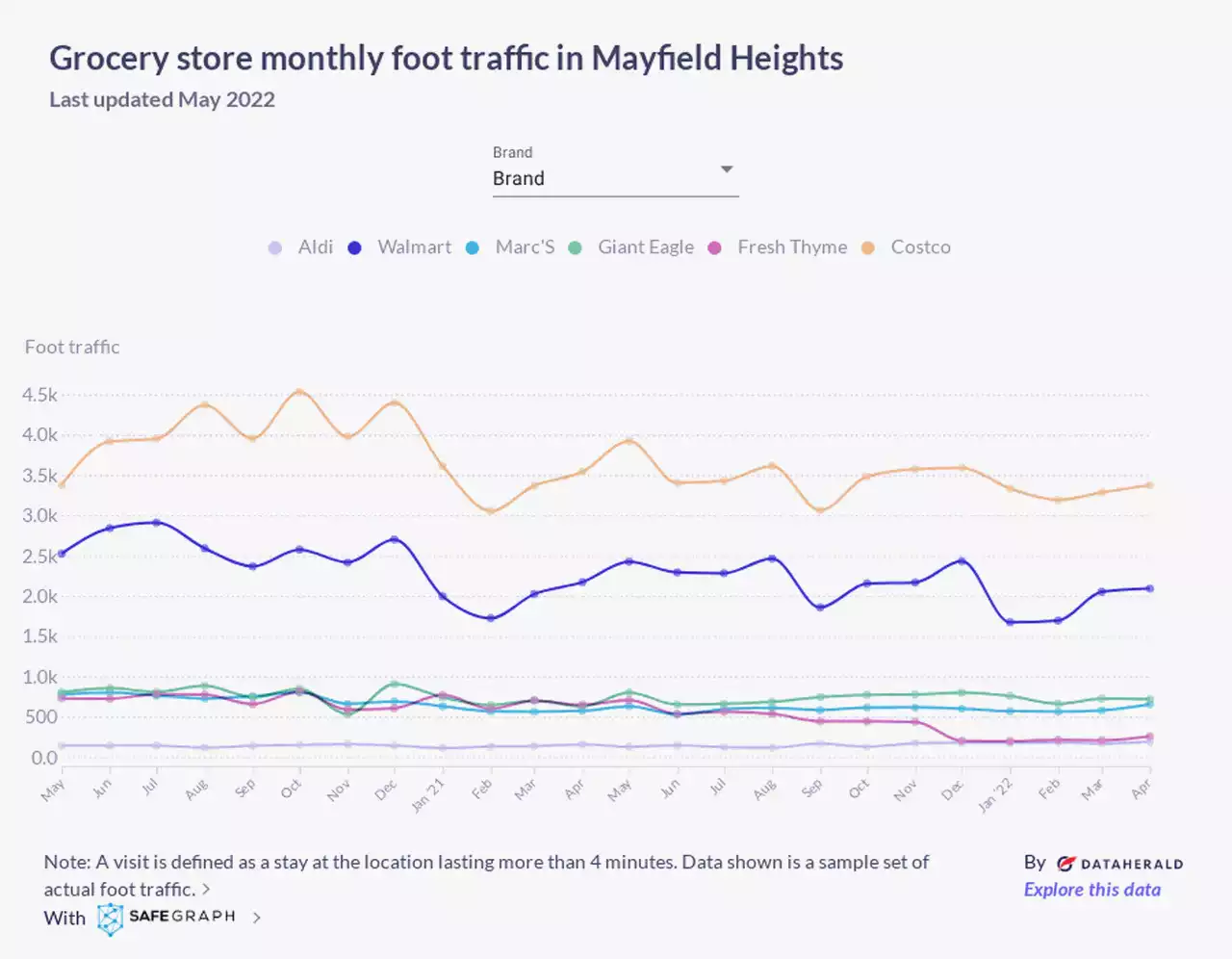Select Costco data point at last Apr
The height and width of the screenshot is (959, 1232).
pyautogui.click(x=1150, y=485)
